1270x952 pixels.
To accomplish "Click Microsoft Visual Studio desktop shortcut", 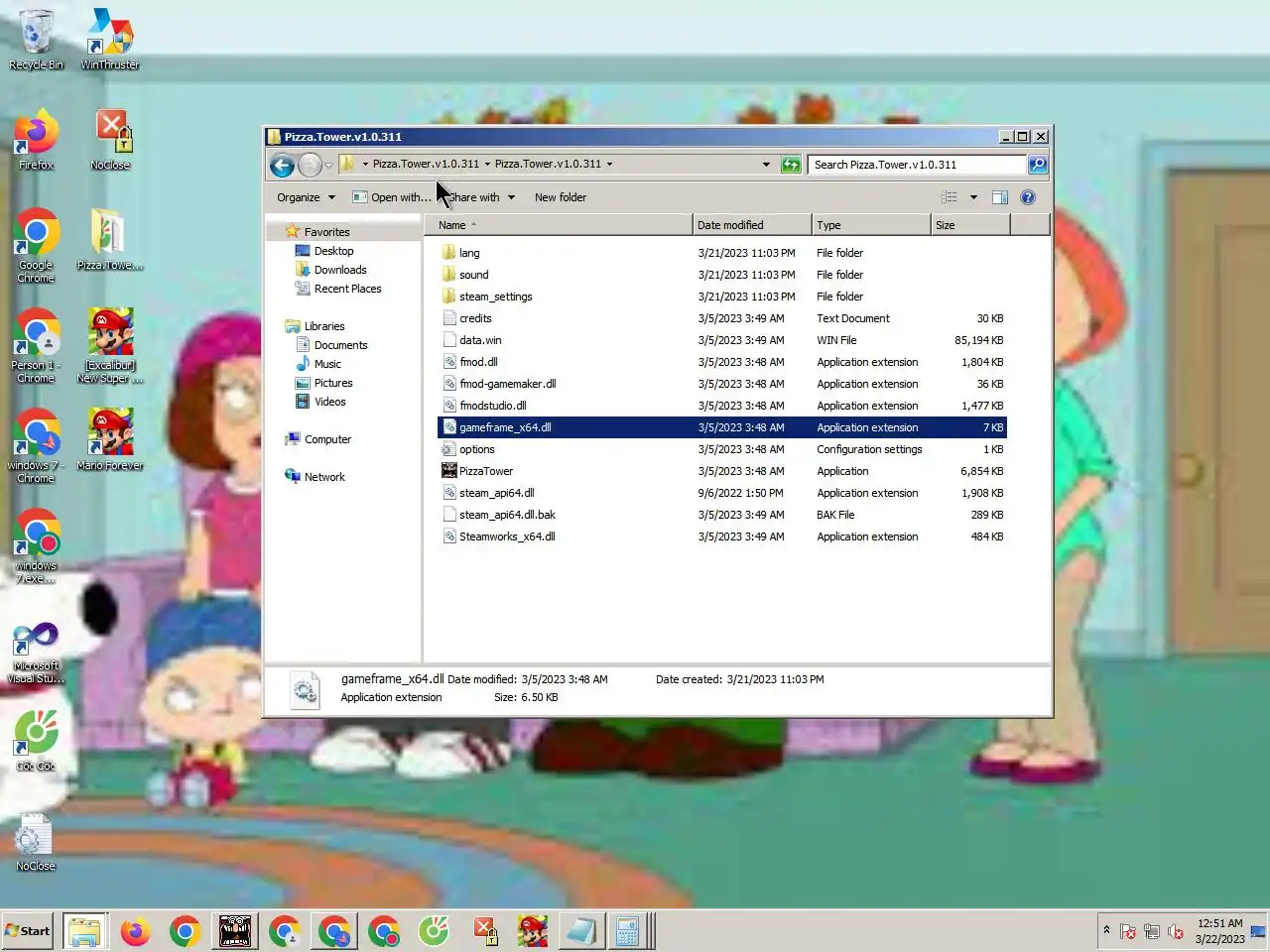I will [36, 653].
